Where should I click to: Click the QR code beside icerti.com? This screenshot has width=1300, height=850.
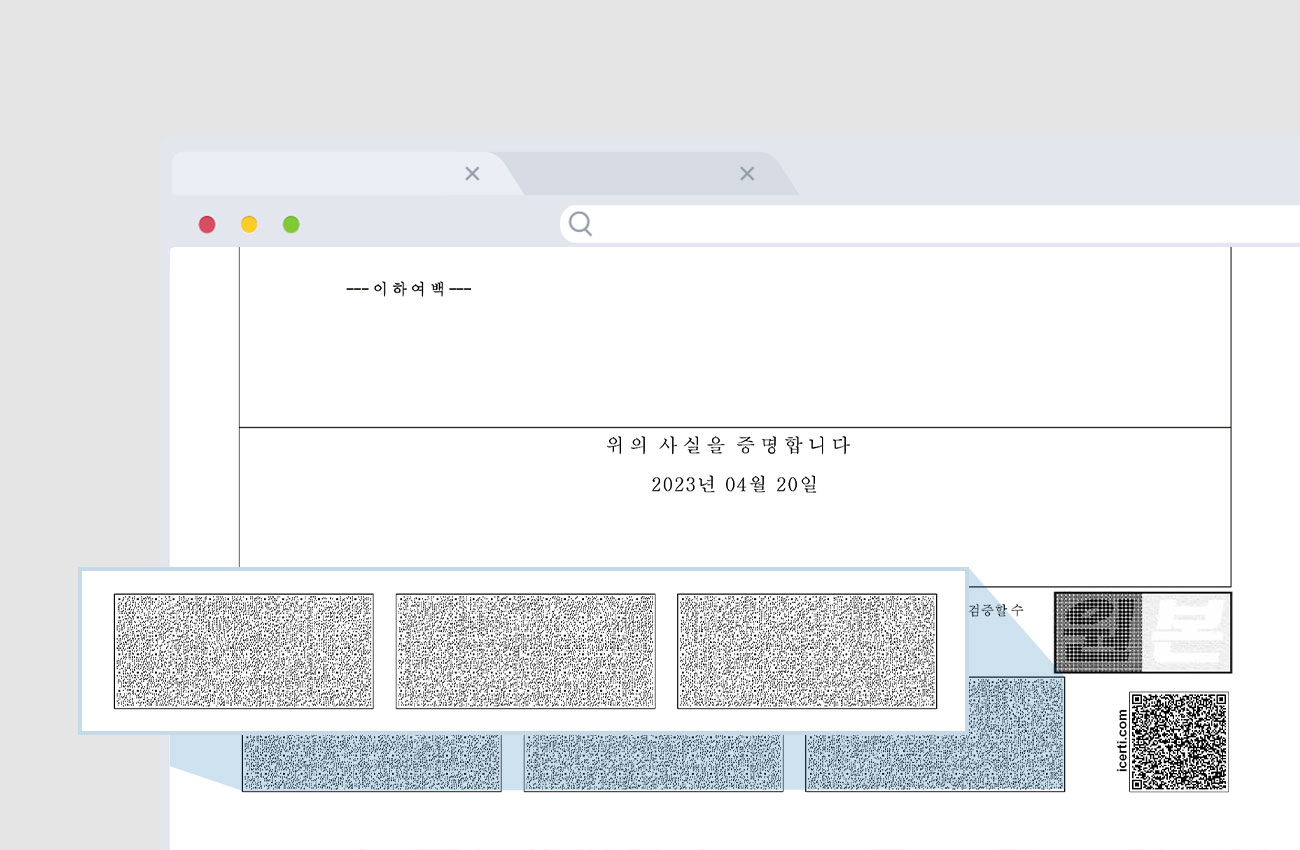point(1178,741)
